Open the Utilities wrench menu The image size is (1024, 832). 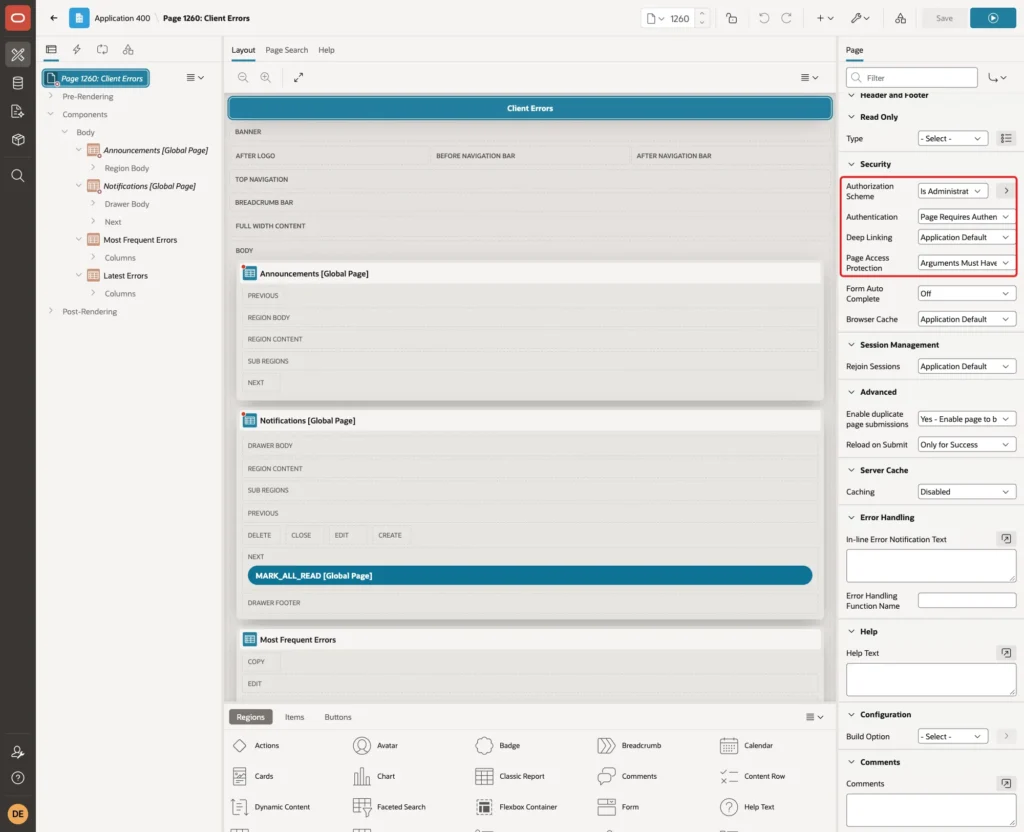[x=860, y=18]
